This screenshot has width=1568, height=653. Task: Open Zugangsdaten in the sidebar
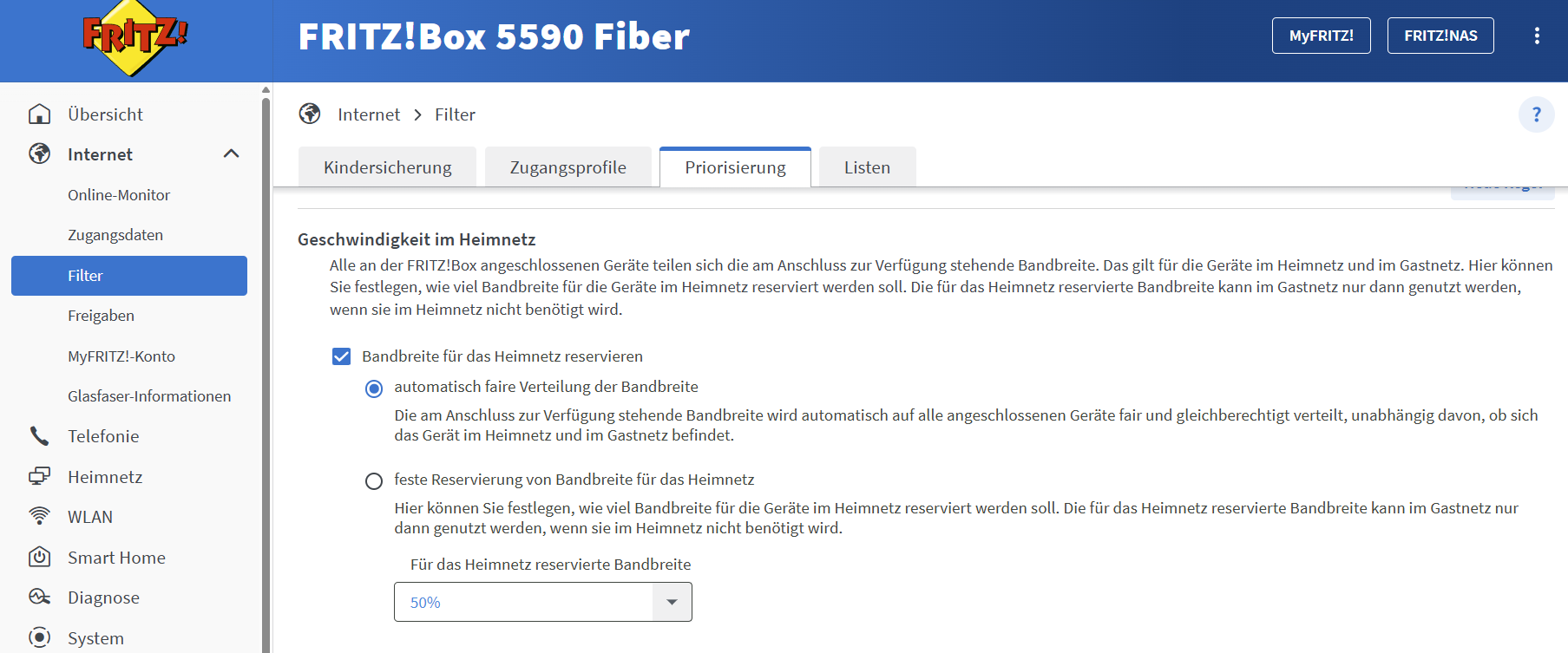pyautogui.click(x=115, y=235)
